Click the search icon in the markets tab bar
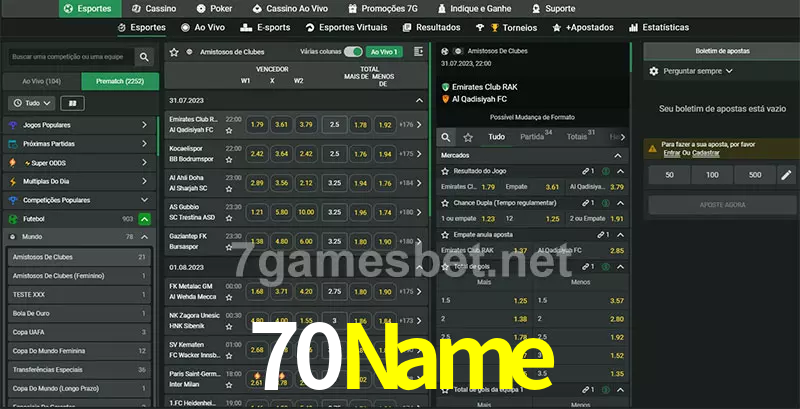The width and height of the screenshot is (800, 409). tap(447, 137)
